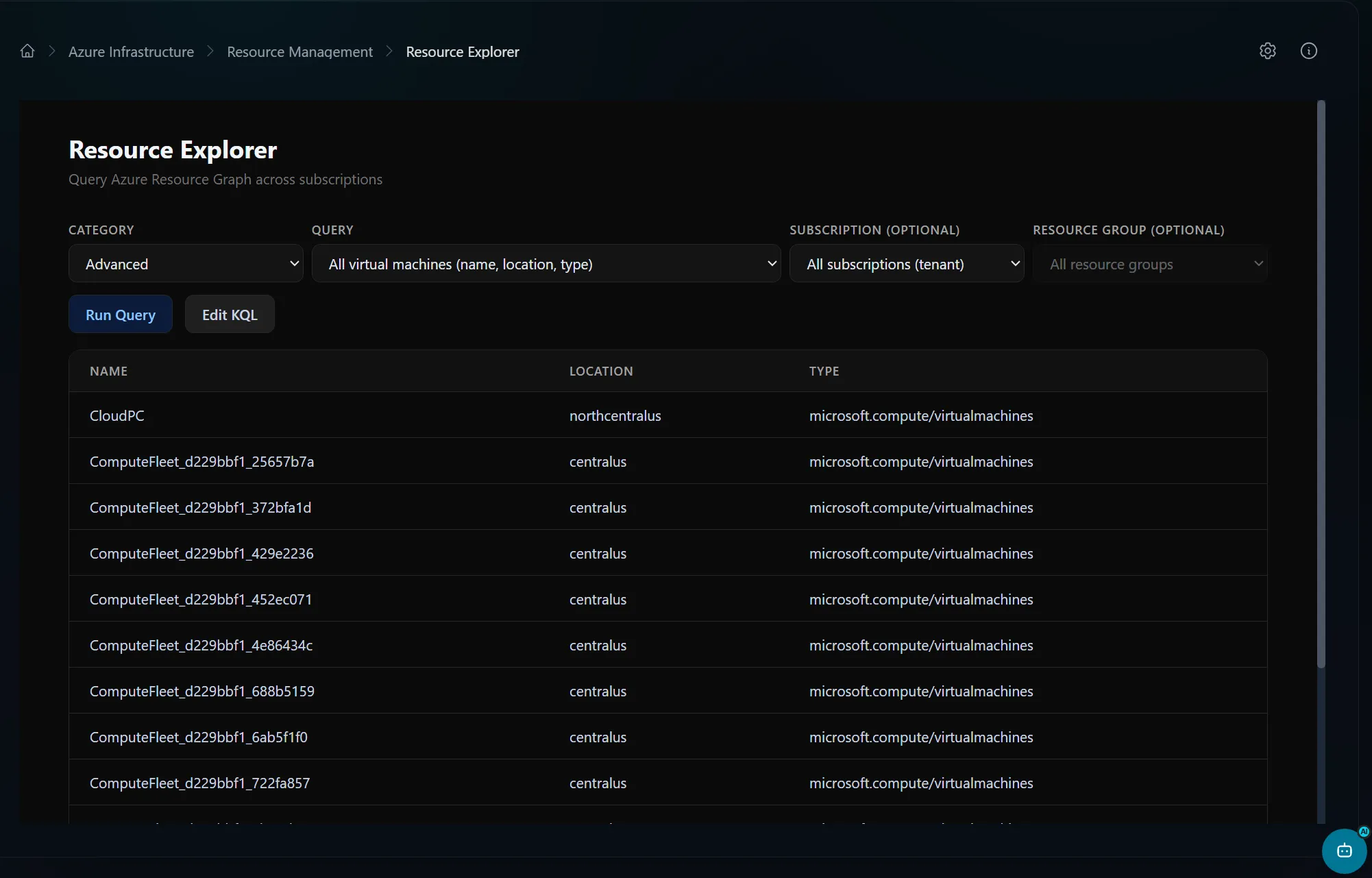Select ComputeFleet_d229bbf1_722fa857
Viewport: 1372px width, 878px height.
point(199,783)
